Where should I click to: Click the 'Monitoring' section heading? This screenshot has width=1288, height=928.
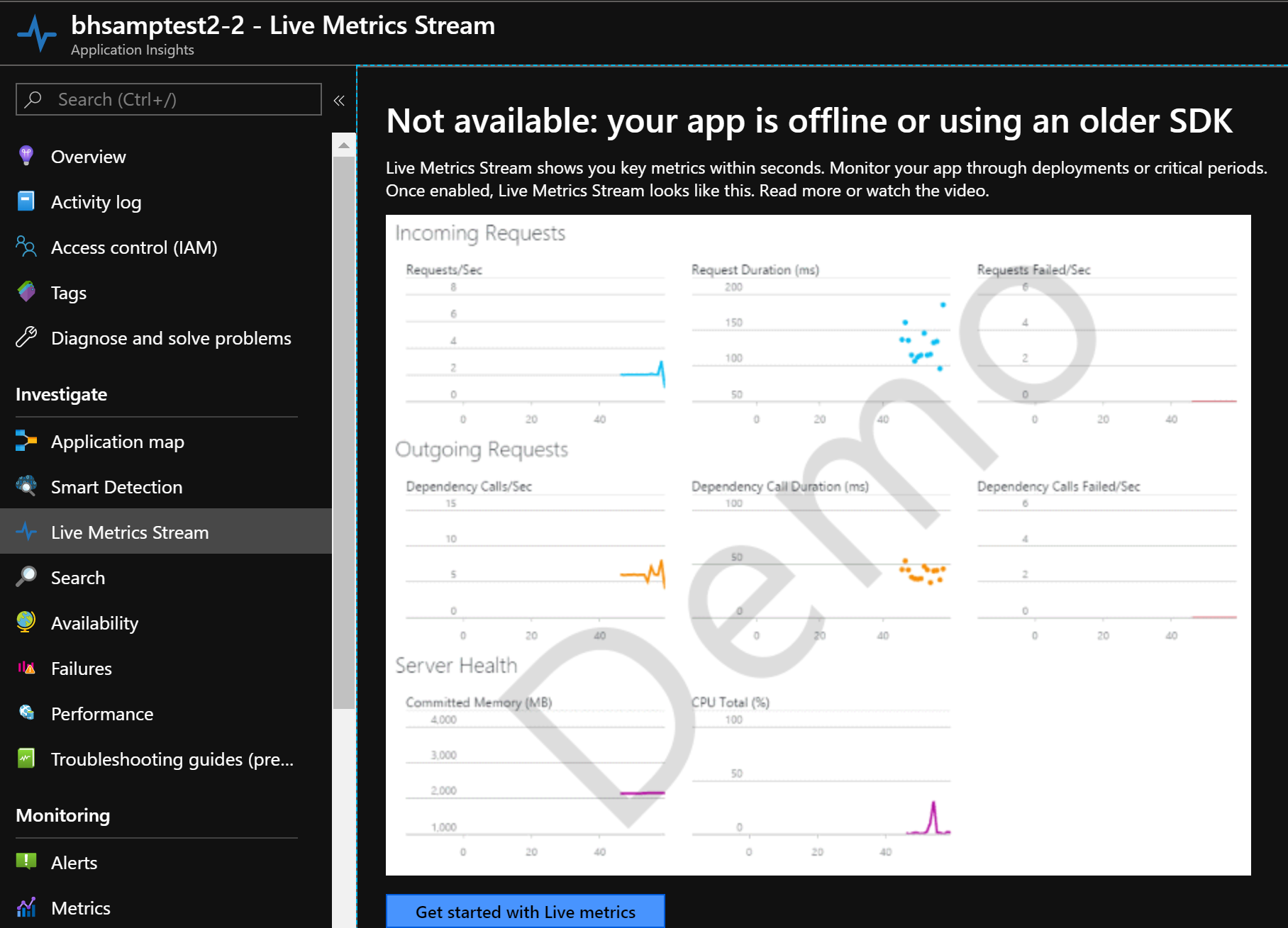tap(62, 815)
